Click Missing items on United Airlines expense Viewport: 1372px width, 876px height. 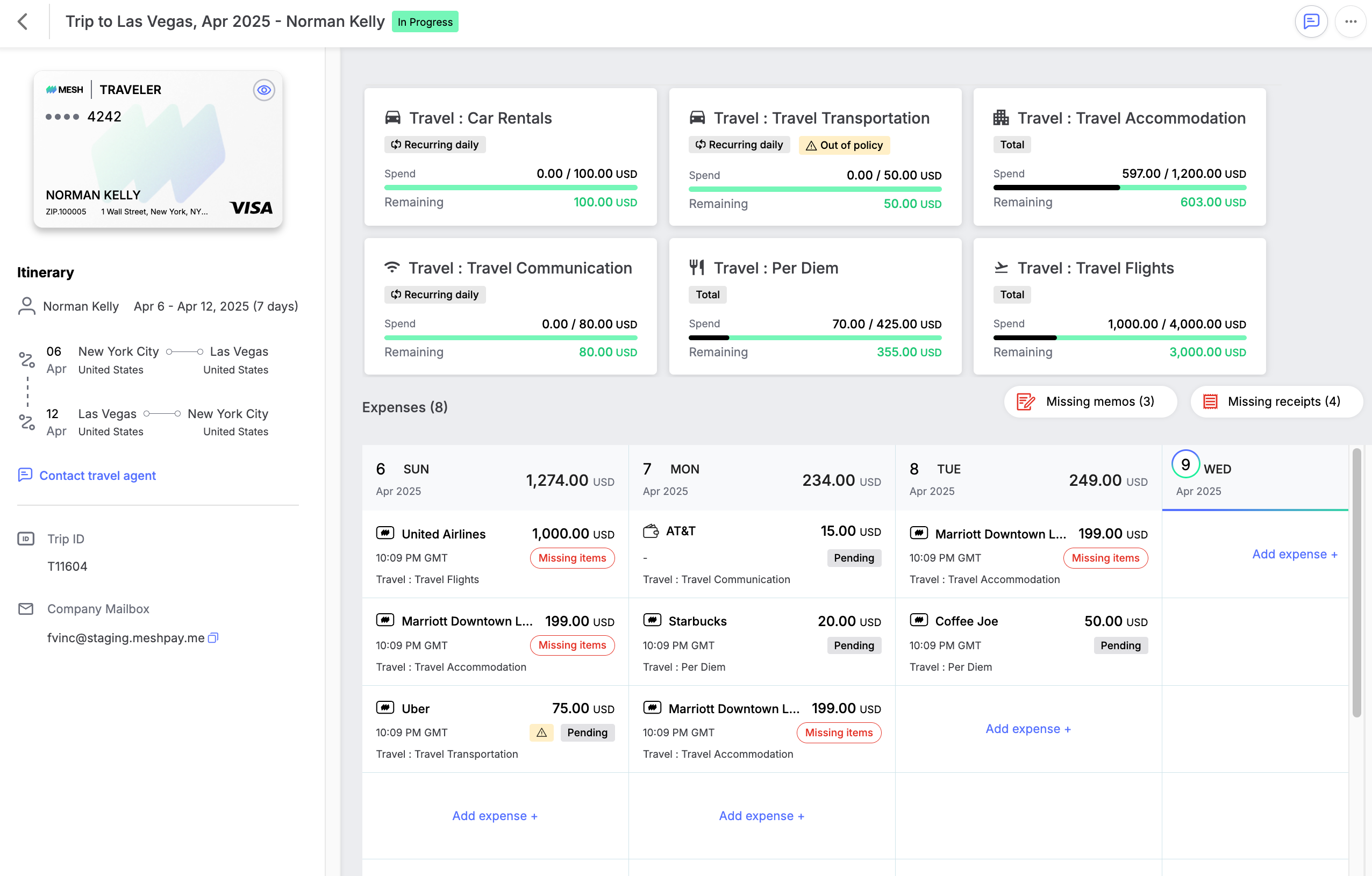pos(572,558)
